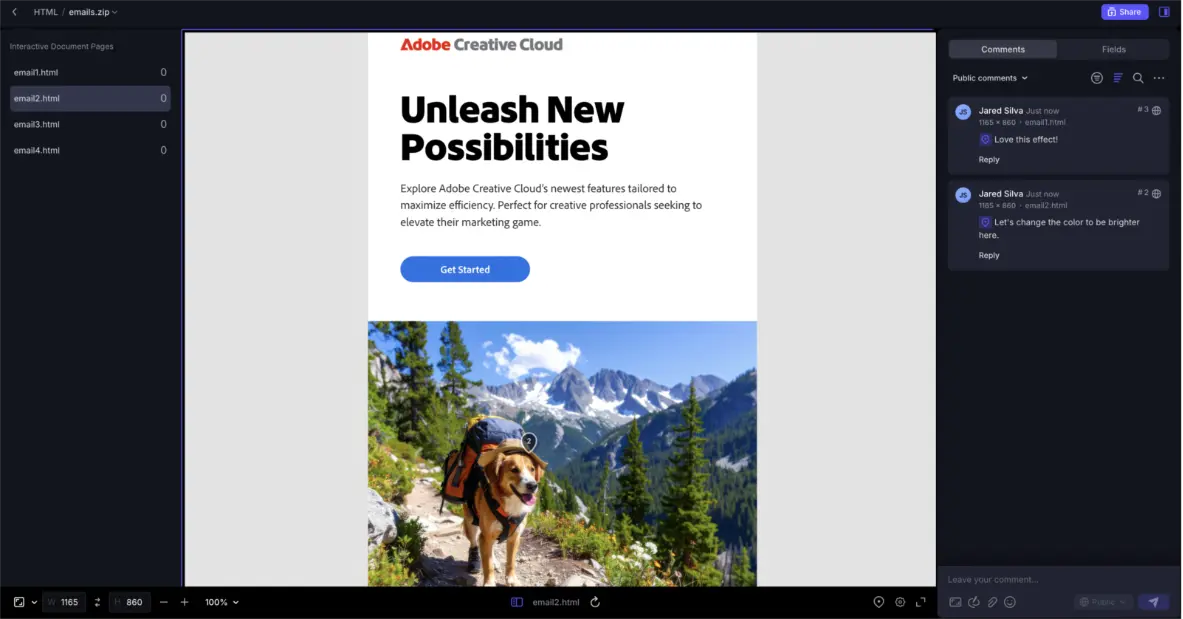Reply to Jared Silva's first comment

coord(989,157)
